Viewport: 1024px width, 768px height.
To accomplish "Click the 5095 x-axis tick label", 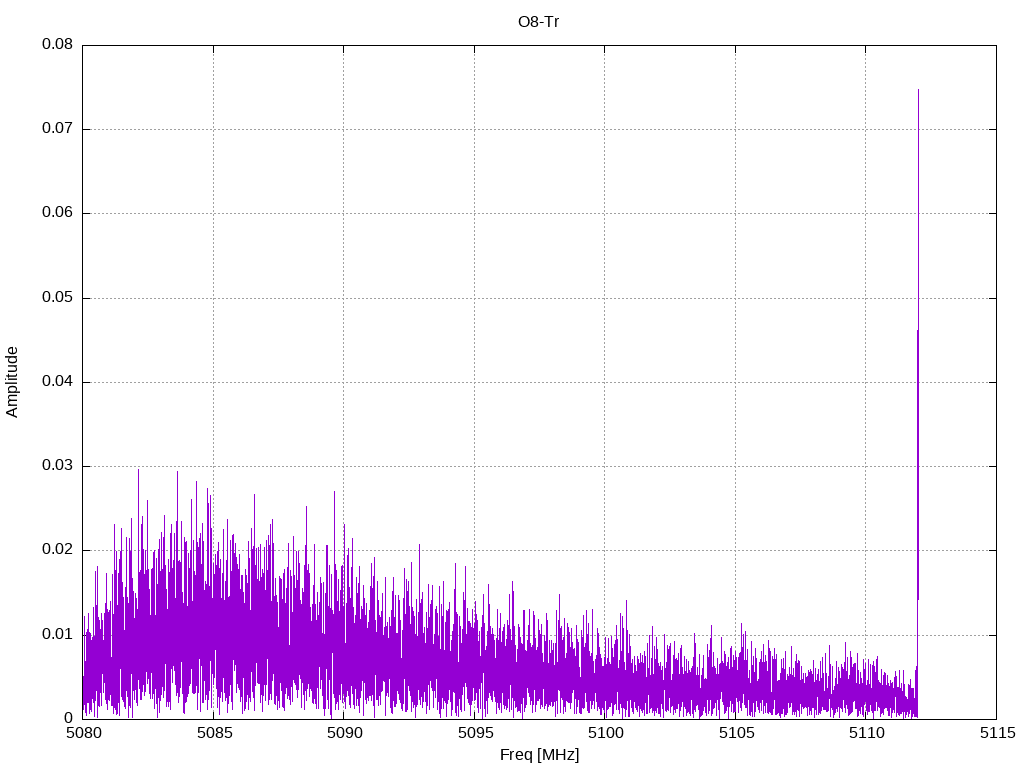I will click(474, 734).
